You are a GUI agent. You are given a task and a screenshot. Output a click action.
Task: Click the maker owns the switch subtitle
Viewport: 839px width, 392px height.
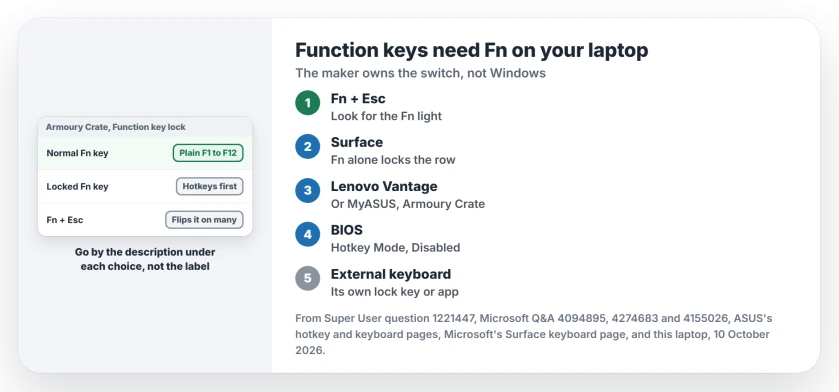(421, 73)
